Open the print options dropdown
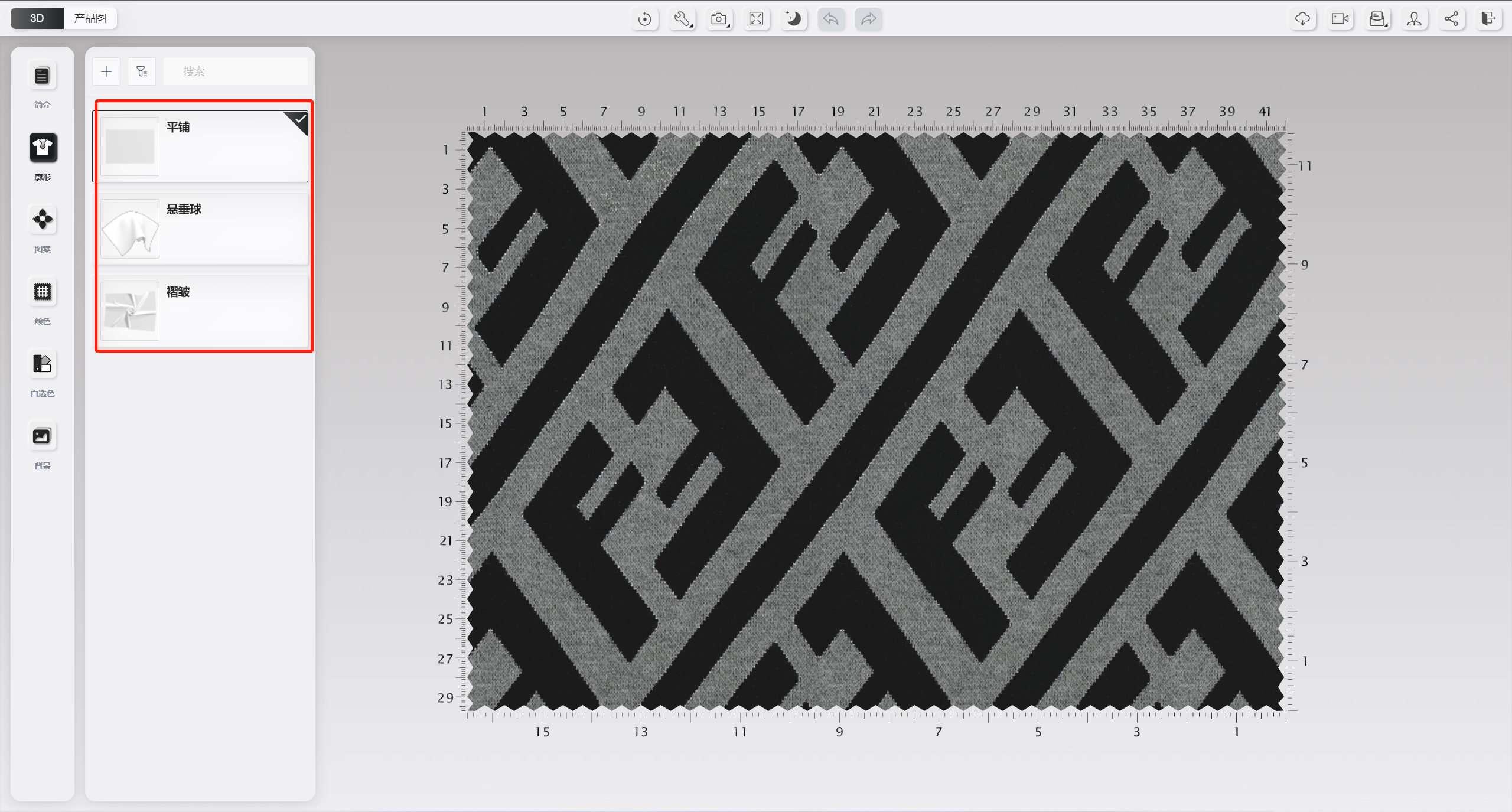The image size is (1512, 812). pos(1377,19)
